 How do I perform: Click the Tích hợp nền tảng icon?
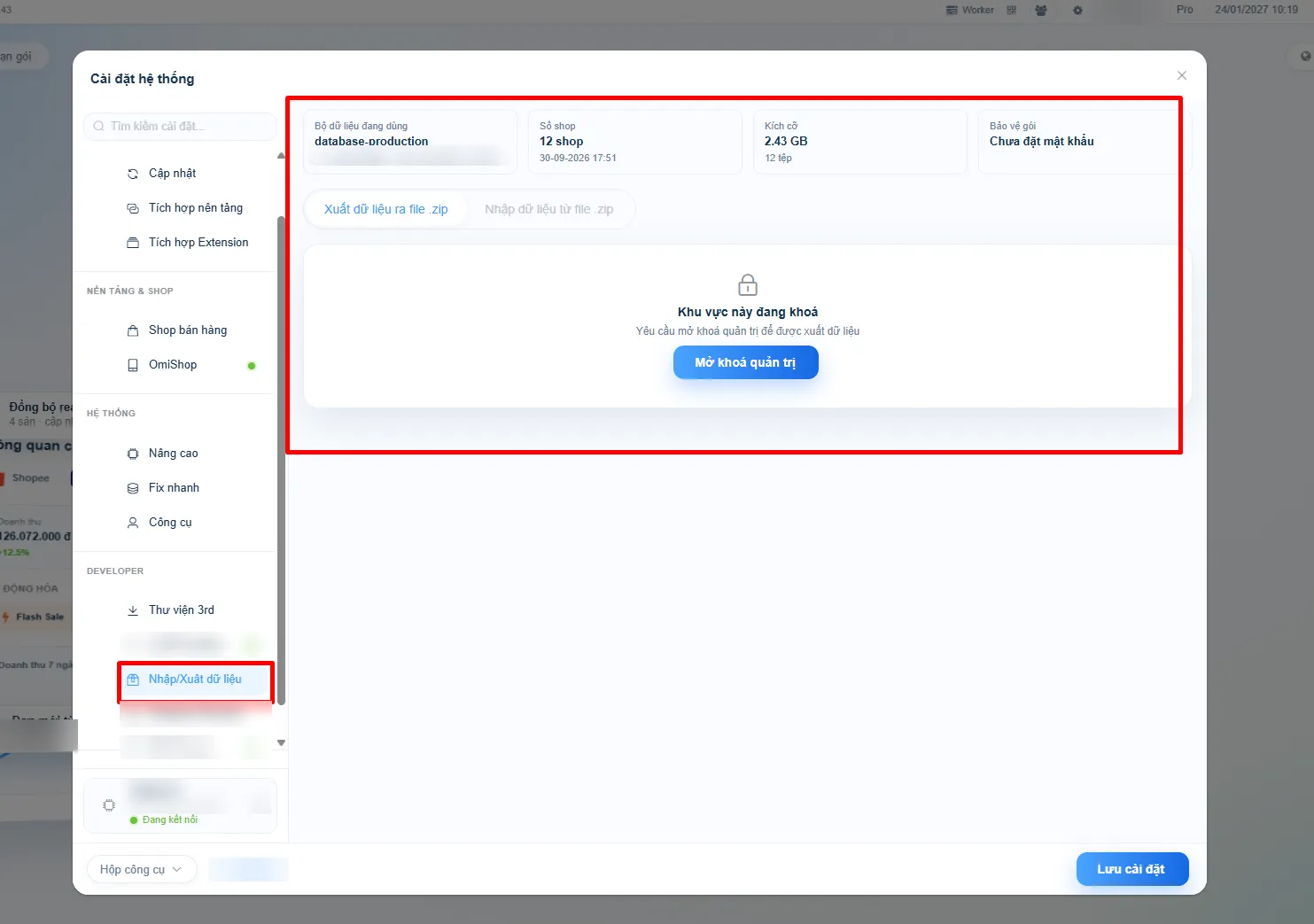pyautogui.click(x=133, y=208)
